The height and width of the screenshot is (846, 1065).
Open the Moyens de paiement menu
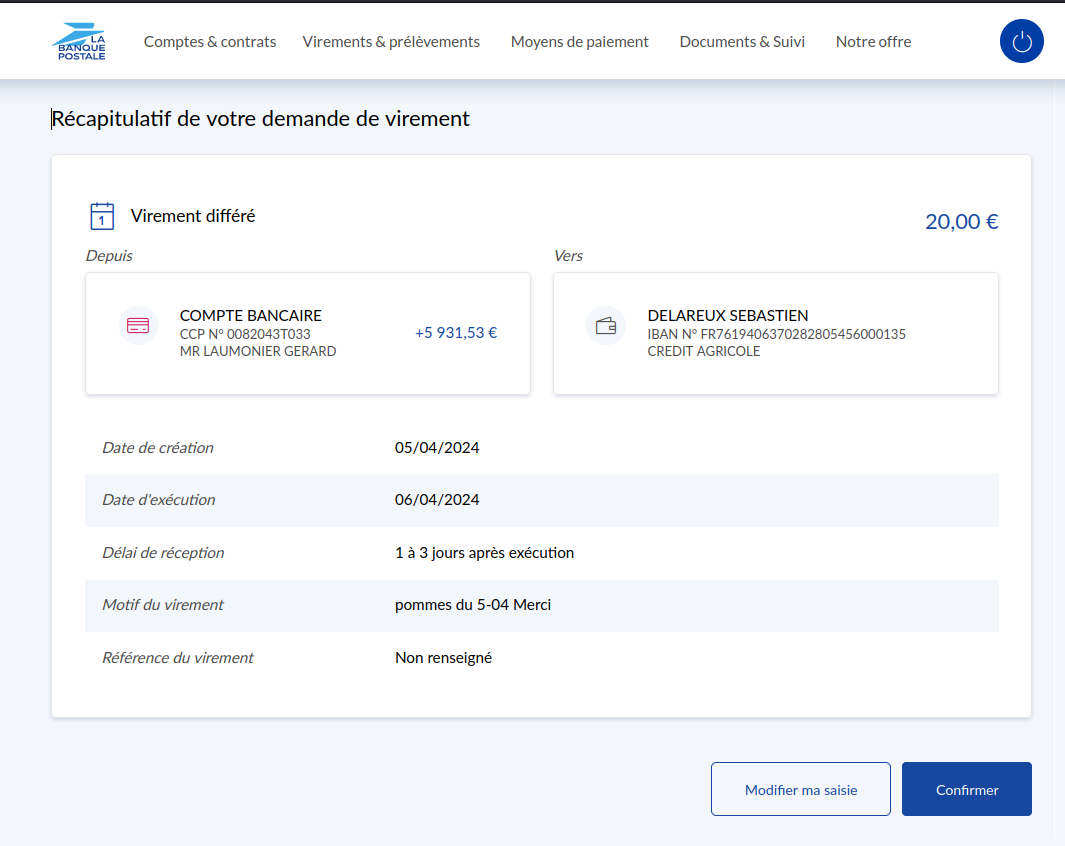[x=579, y=42]
